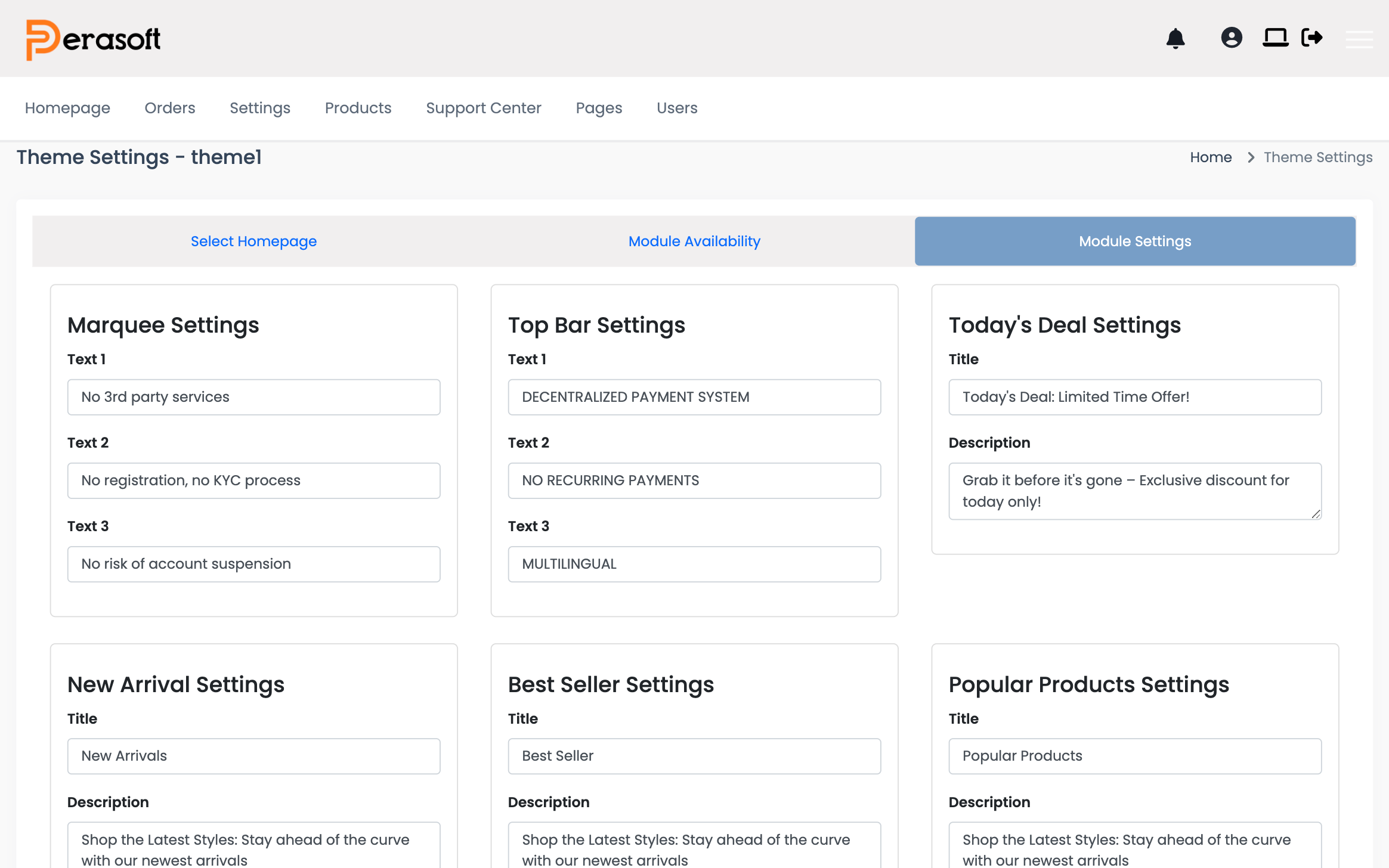Viewport: 1389px width, 868px height.
Task: Click the 'Top Bar Settings' heading
Action: click(596, 325)
